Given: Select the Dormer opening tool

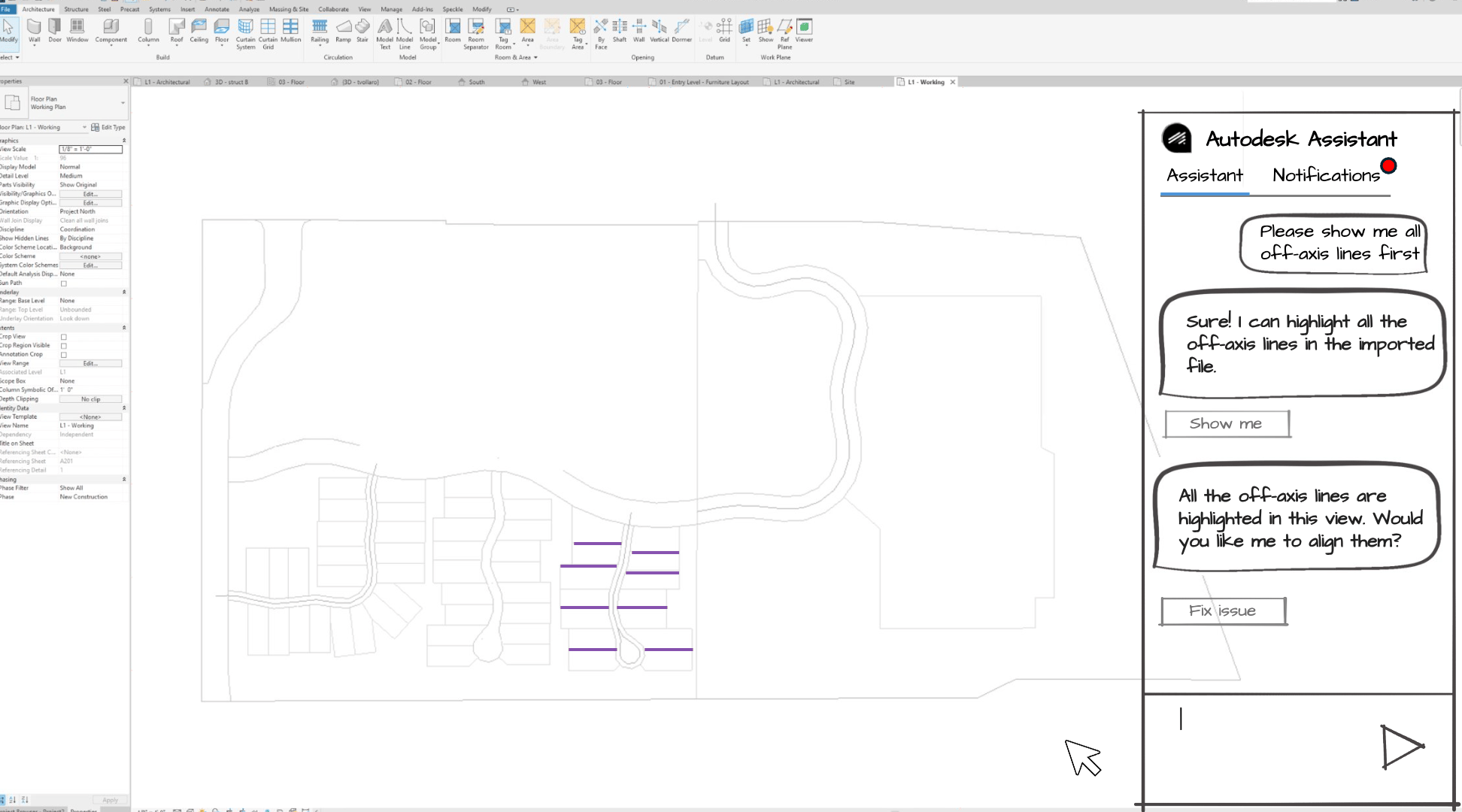Looking at the screenshot, I should coord(681,31).
